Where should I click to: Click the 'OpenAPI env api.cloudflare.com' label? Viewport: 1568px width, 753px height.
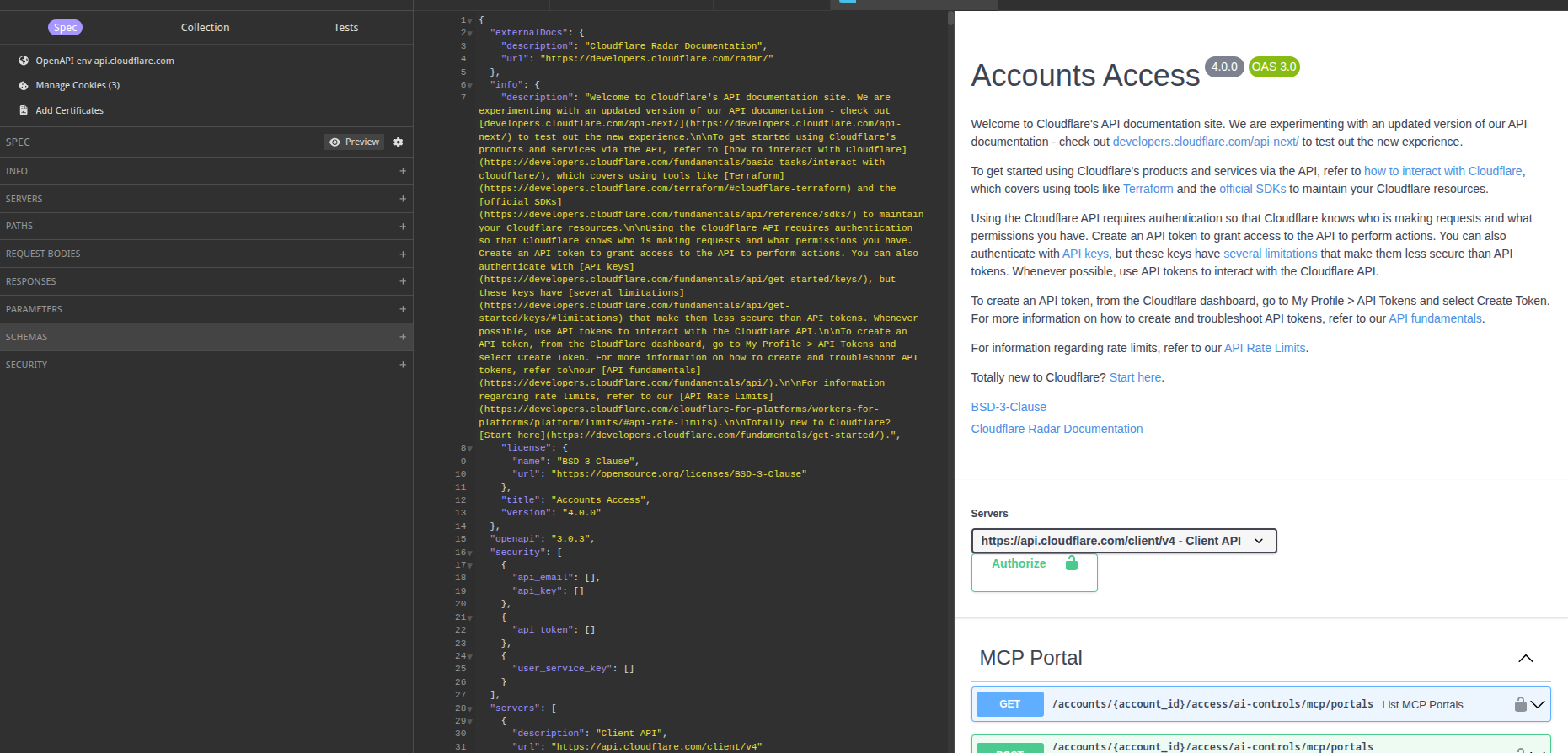click(x=105, y=61)
